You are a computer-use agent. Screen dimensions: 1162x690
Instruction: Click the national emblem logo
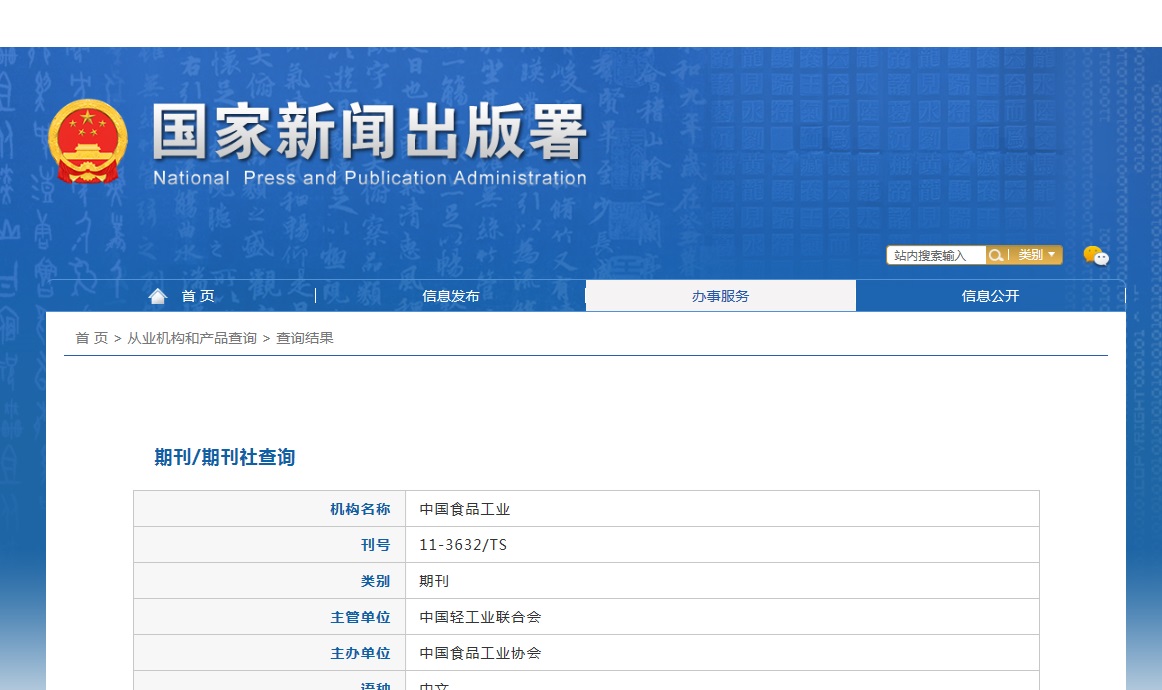coord(87,140)
